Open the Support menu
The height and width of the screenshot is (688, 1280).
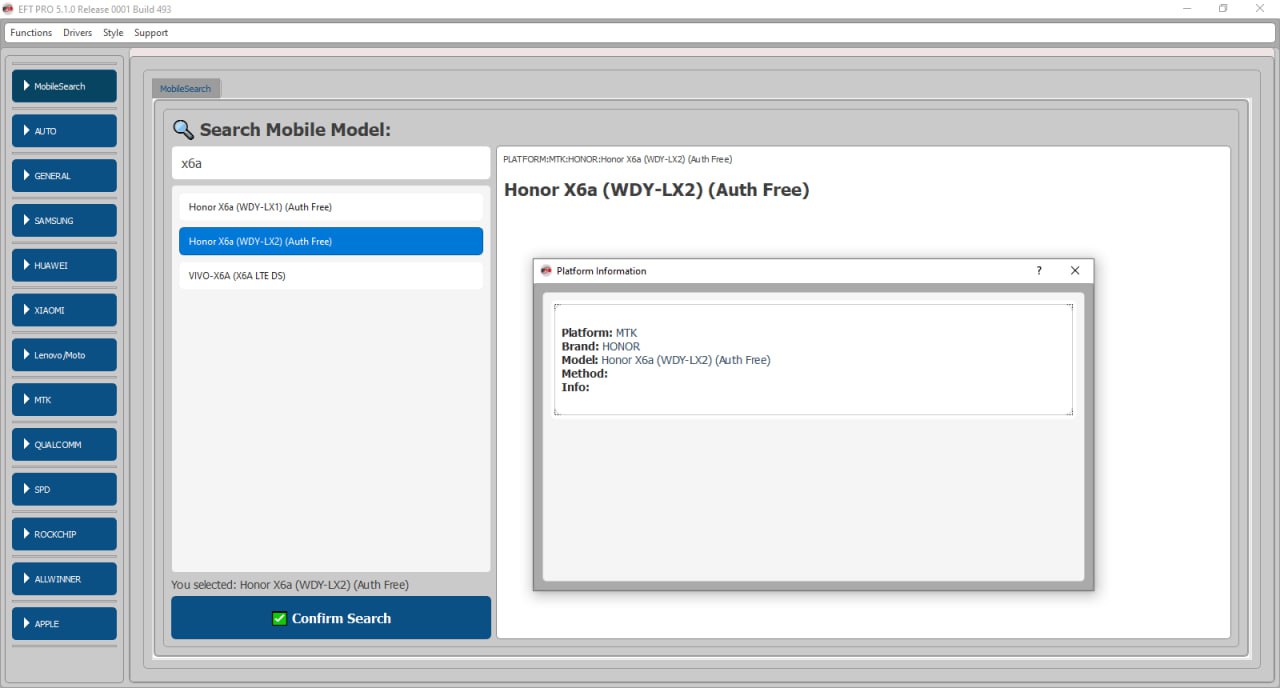coord(151,33)
